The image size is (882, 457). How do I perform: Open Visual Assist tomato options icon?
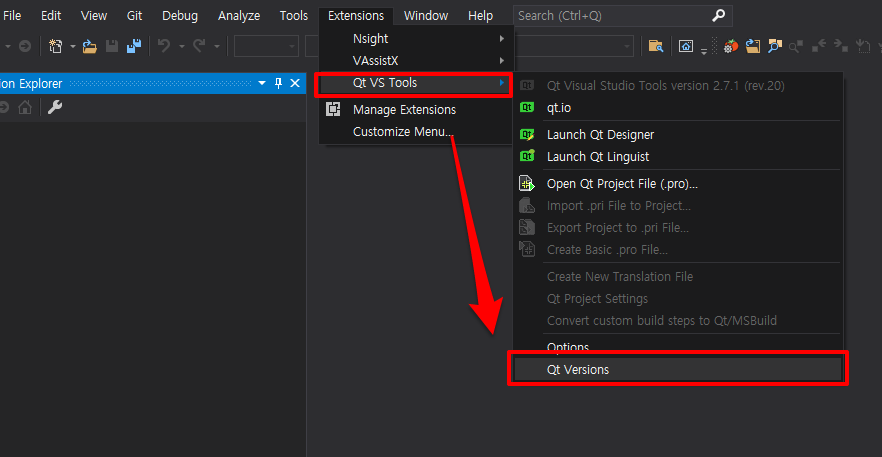731,46
